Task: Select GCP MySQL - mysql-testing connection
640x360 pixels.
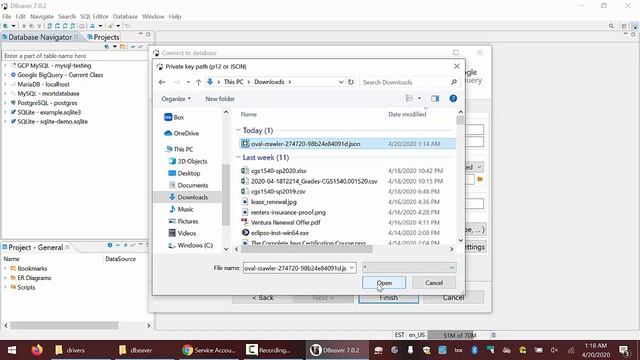Action: pos(54,65)
